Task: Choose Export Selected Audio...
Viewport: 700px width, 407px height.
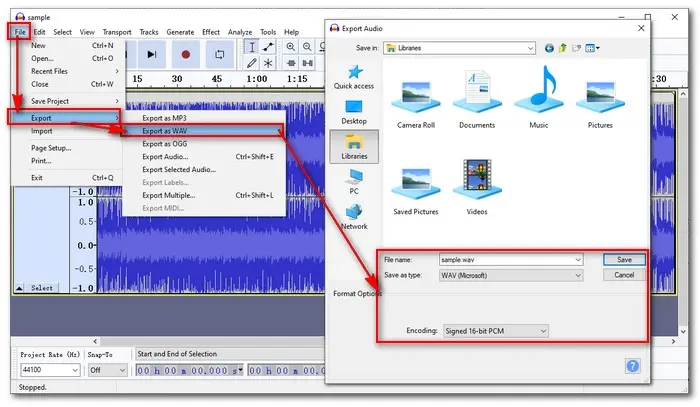Action: pos(204,170)
